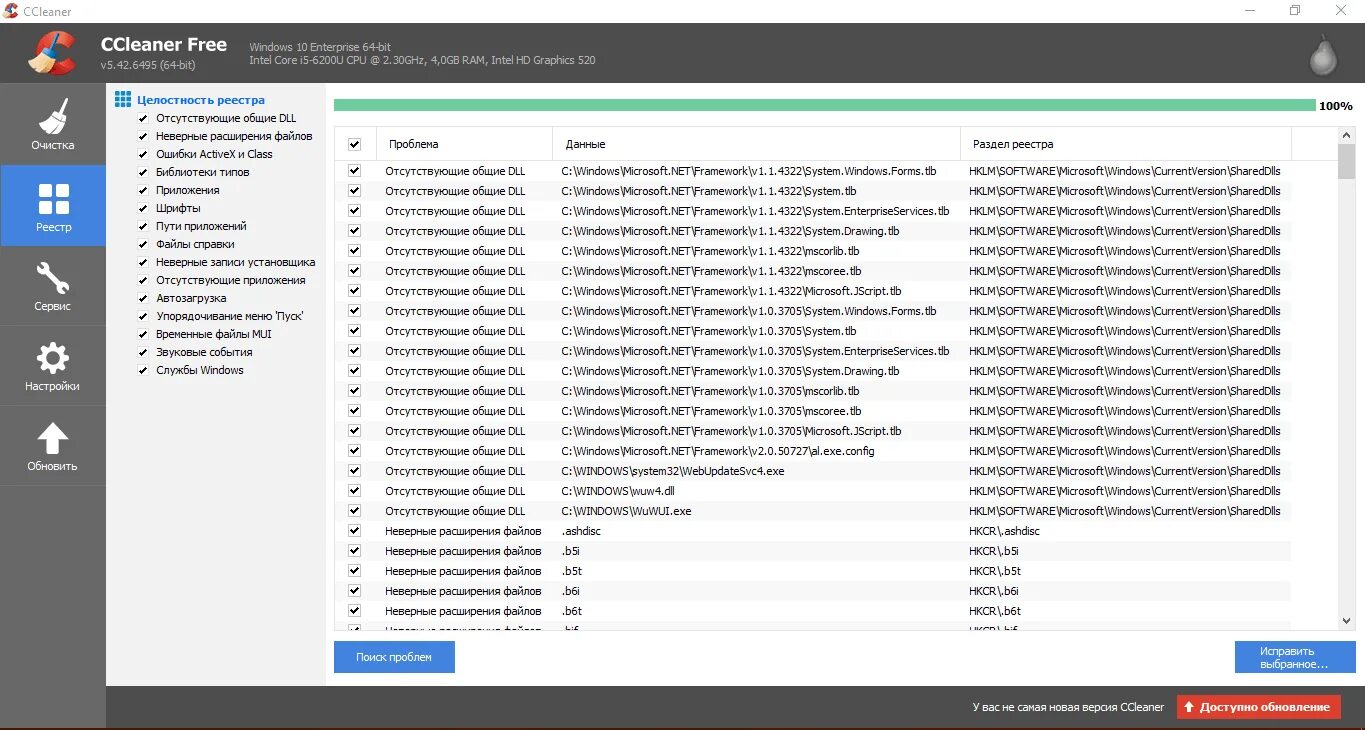Toggle the Отсутствующие приложения checkbox

(x=143, y=280)
